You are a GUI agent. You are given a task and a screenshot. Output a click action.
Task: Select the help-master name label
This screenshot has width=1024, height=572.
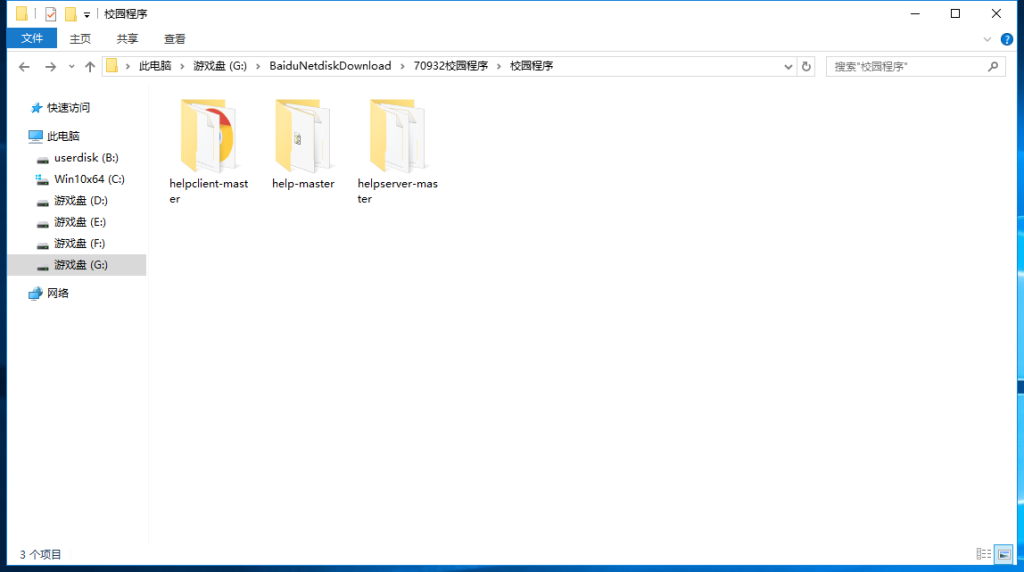(x=303, y=184)
